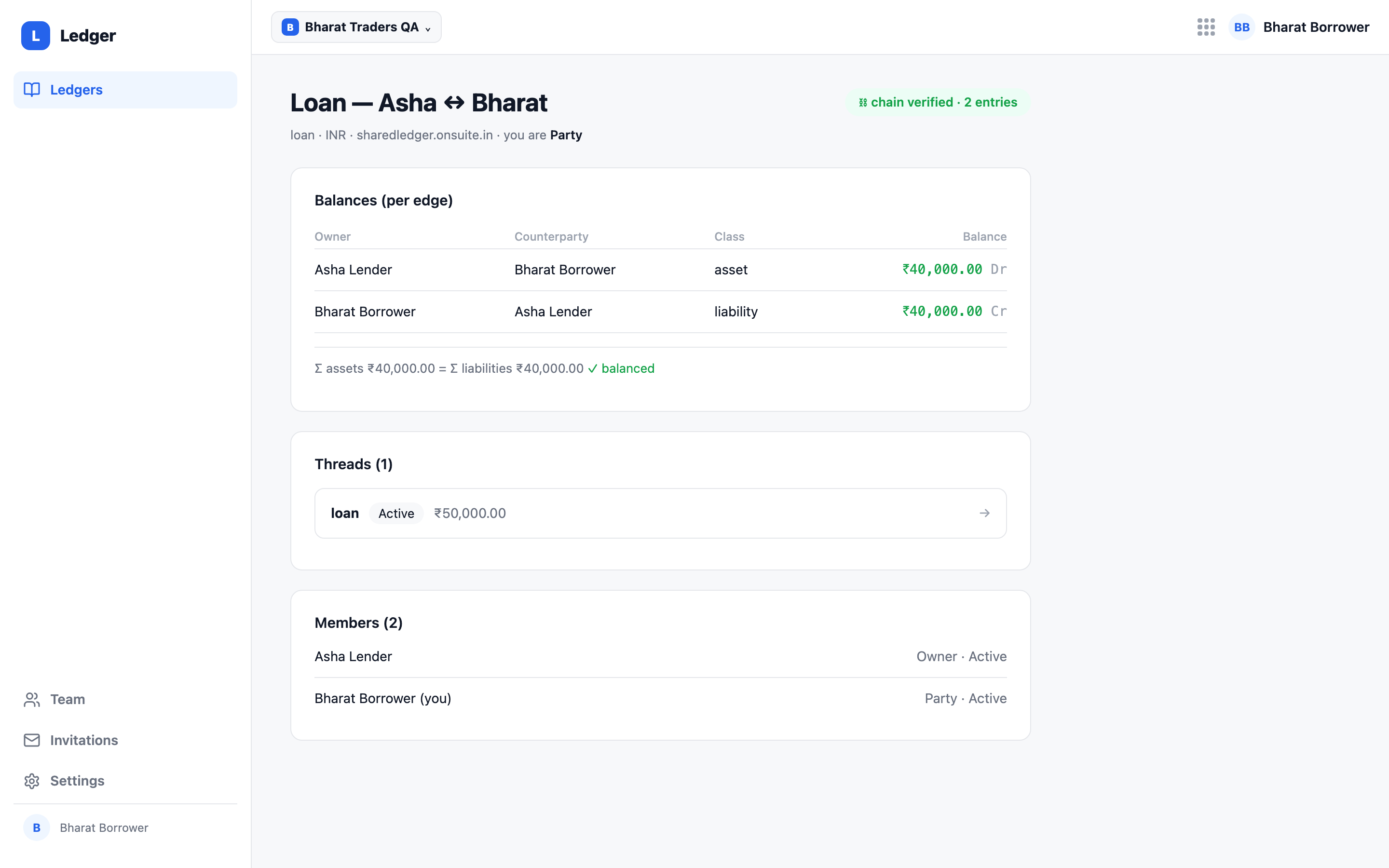
Task: Expand the Bharat Traders QA workspace dropdown
Action: [356, 27]
